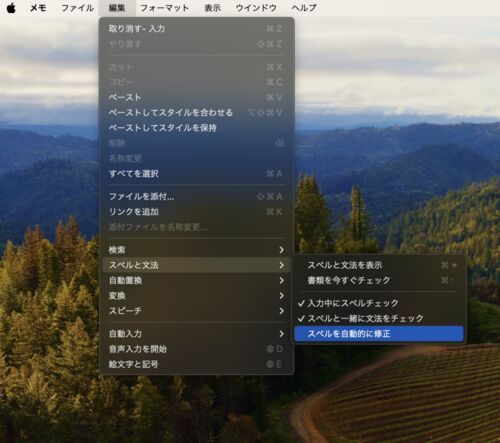Open the ヘルプ menu

304,8
